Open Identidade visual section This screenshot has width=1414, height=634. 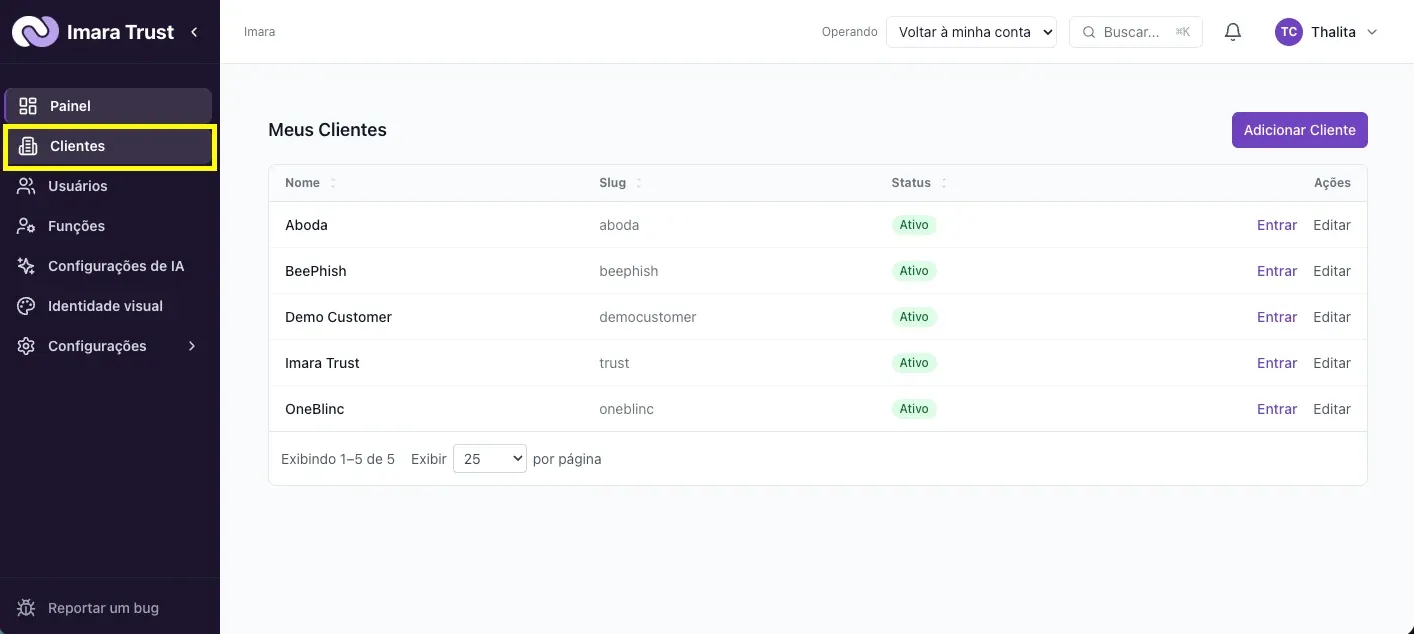tap(108, 306)
